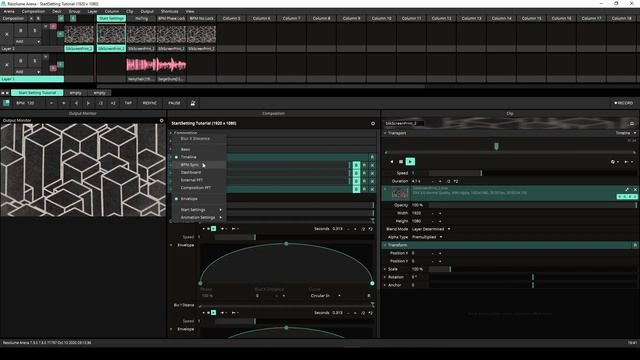Screen dimensions: 640x360
Task: Double the BPM with x2 button
Action: click(x=113, y=103)
